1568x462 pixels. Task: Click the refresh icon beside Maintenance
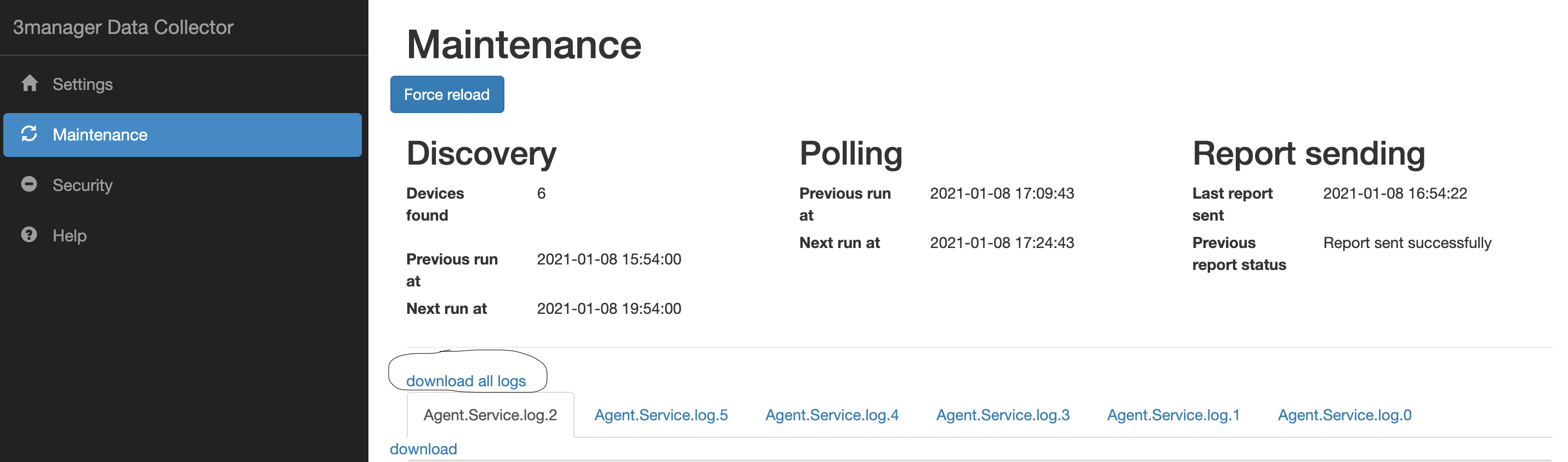pyautogui.click(x=29, y=134)
